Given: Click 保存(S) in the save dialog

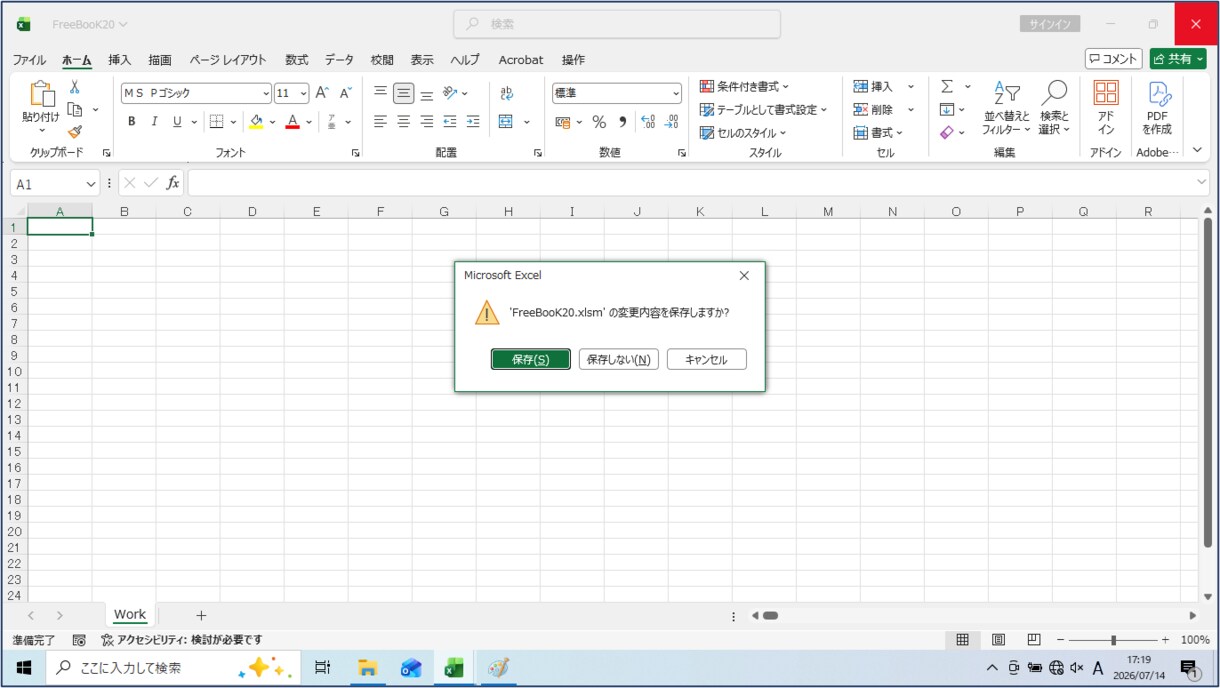Looking at the screenshot, I should click(531, 359).
